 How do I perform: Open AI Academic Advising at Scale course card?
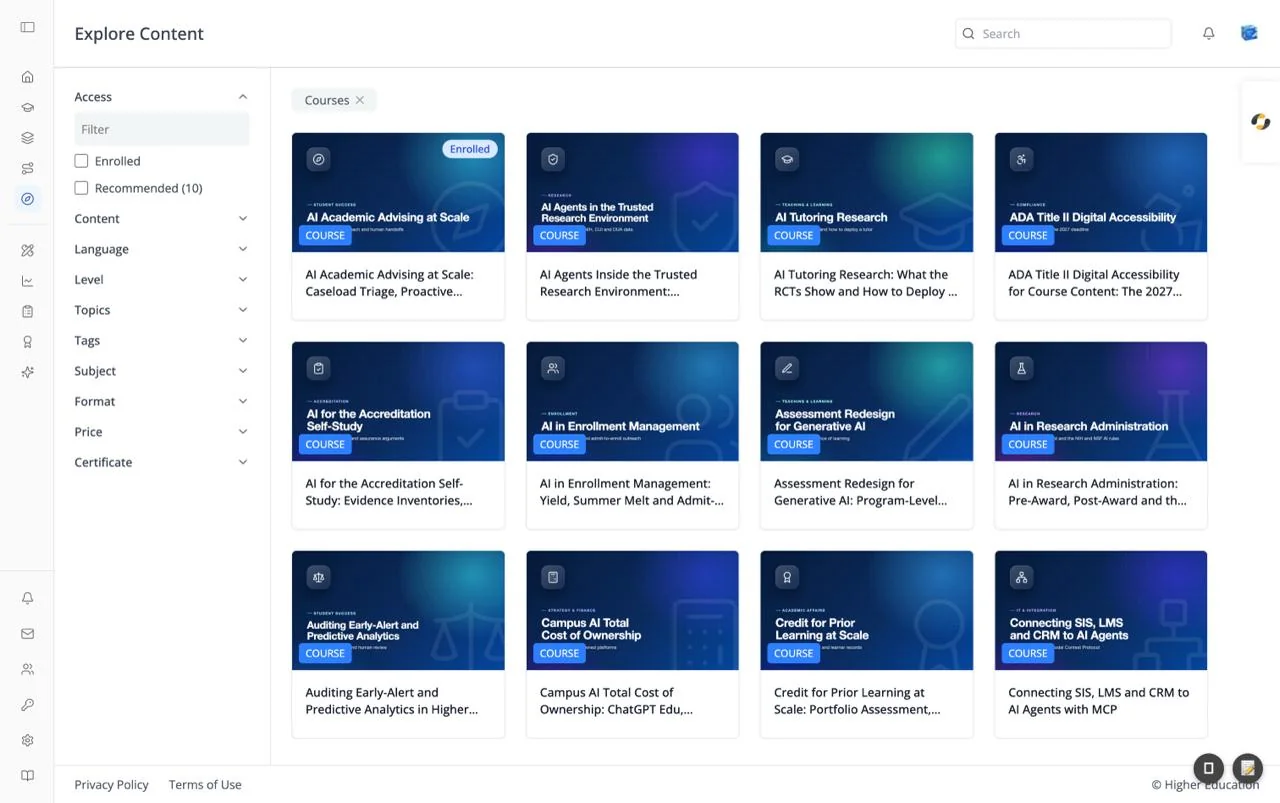(x=398, y=226)
